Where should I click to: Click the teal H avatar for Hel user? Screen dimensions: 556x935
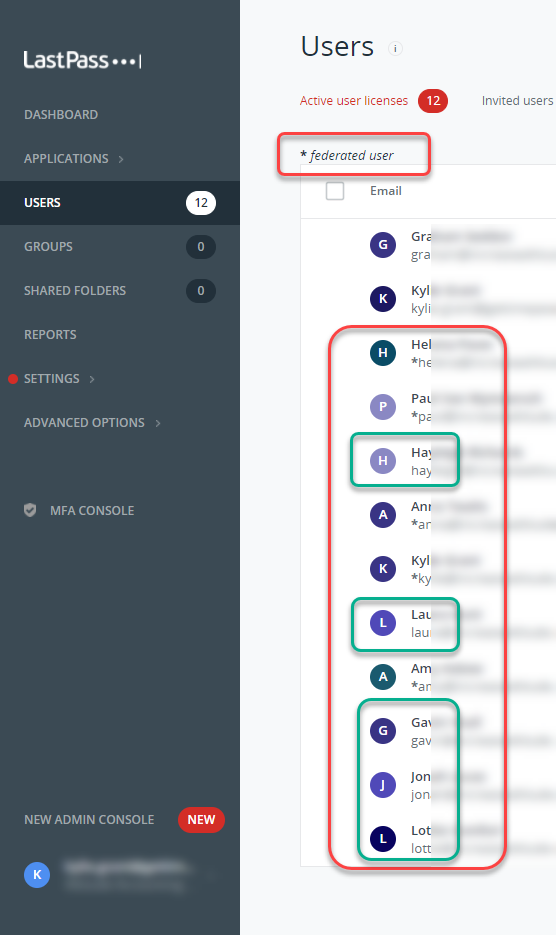[383, 352]
